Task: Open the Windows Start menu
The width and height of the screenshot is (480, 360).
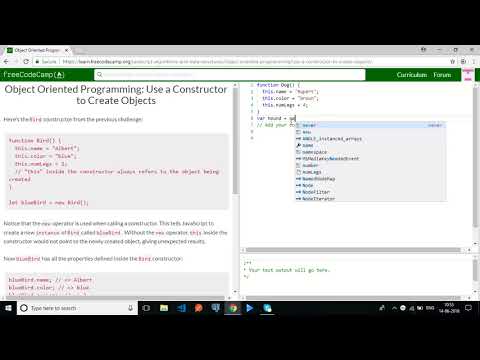Action: (x=8, y=308)
